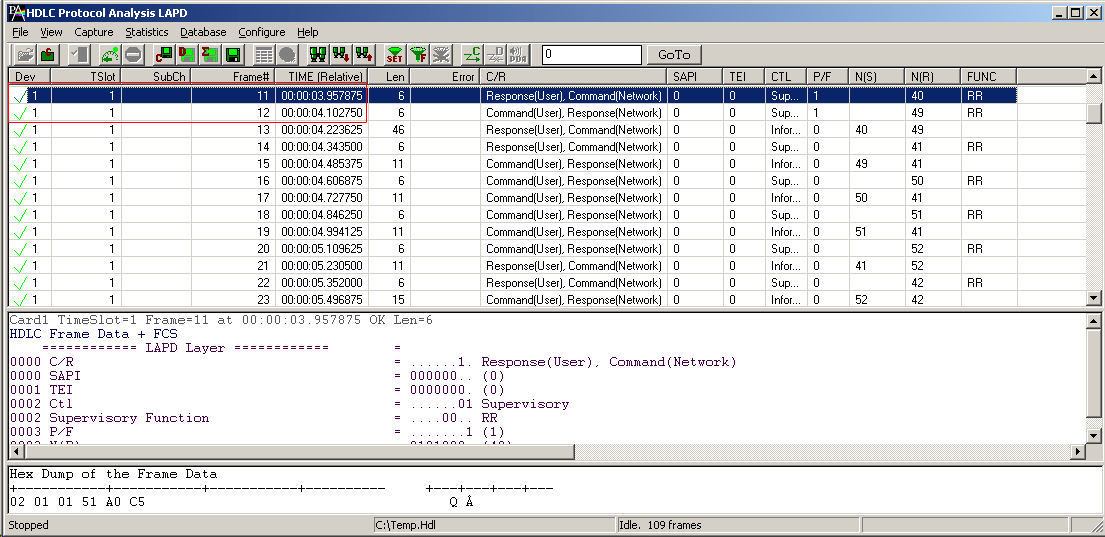Click the N(R) column header
Viewport: 1105px width, 537px height.
pyautogui.click(x=933, y=76)
